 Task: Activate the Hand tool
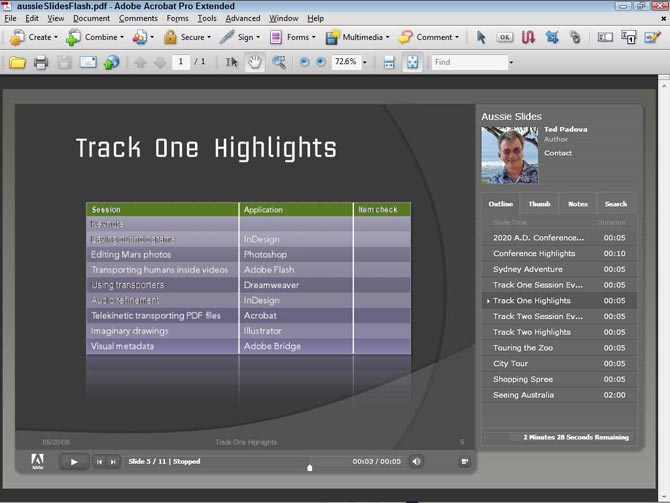255,62
